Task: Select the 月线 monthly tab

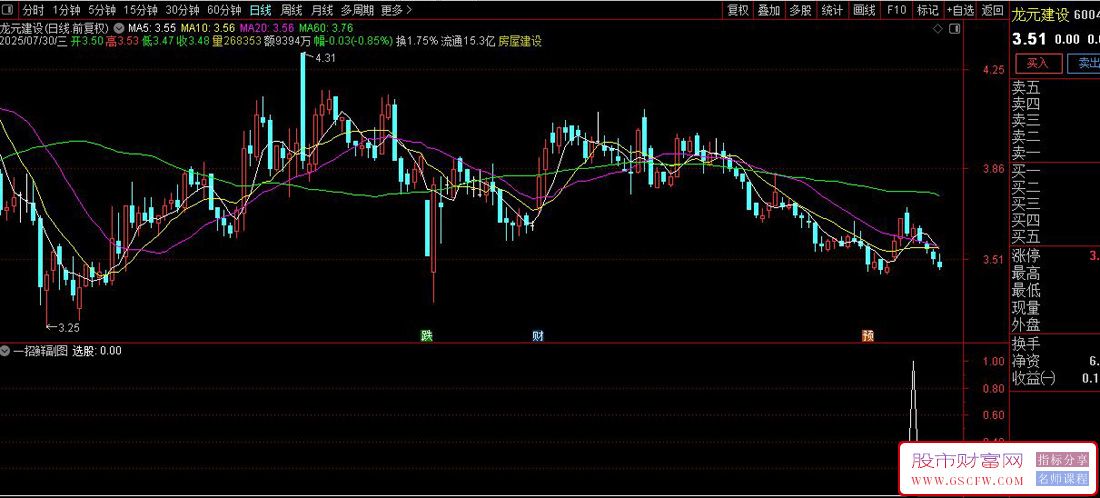Action: (x=322, y=10)
